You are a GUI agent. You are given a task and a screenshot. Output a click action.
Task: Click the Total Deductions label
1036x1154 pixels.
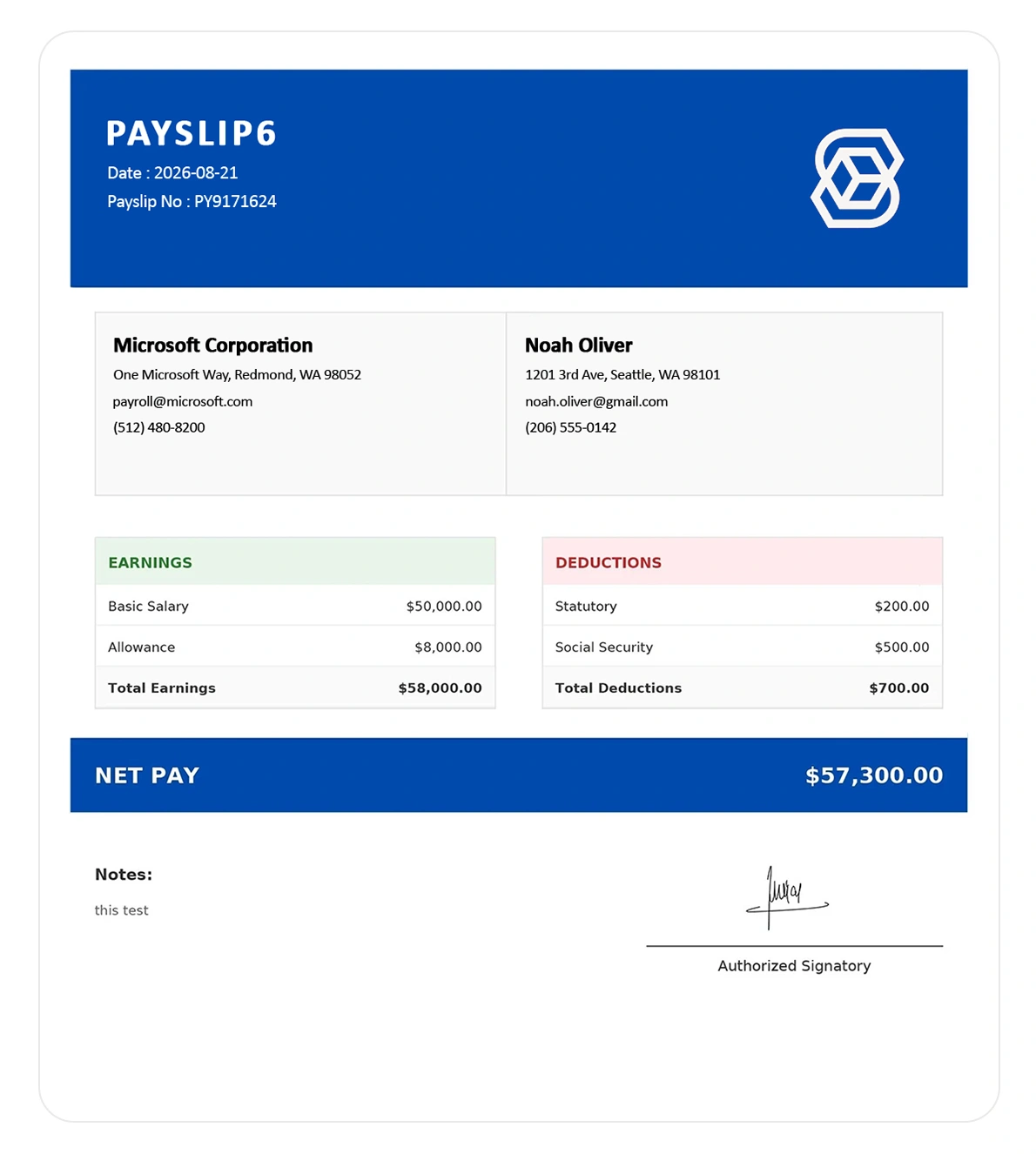pos(618,688)
